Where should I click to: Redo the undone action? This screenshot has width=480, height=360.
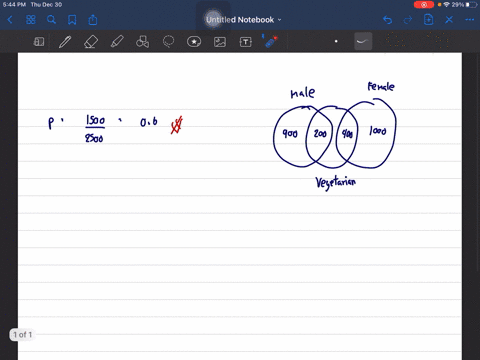point(408,20)
